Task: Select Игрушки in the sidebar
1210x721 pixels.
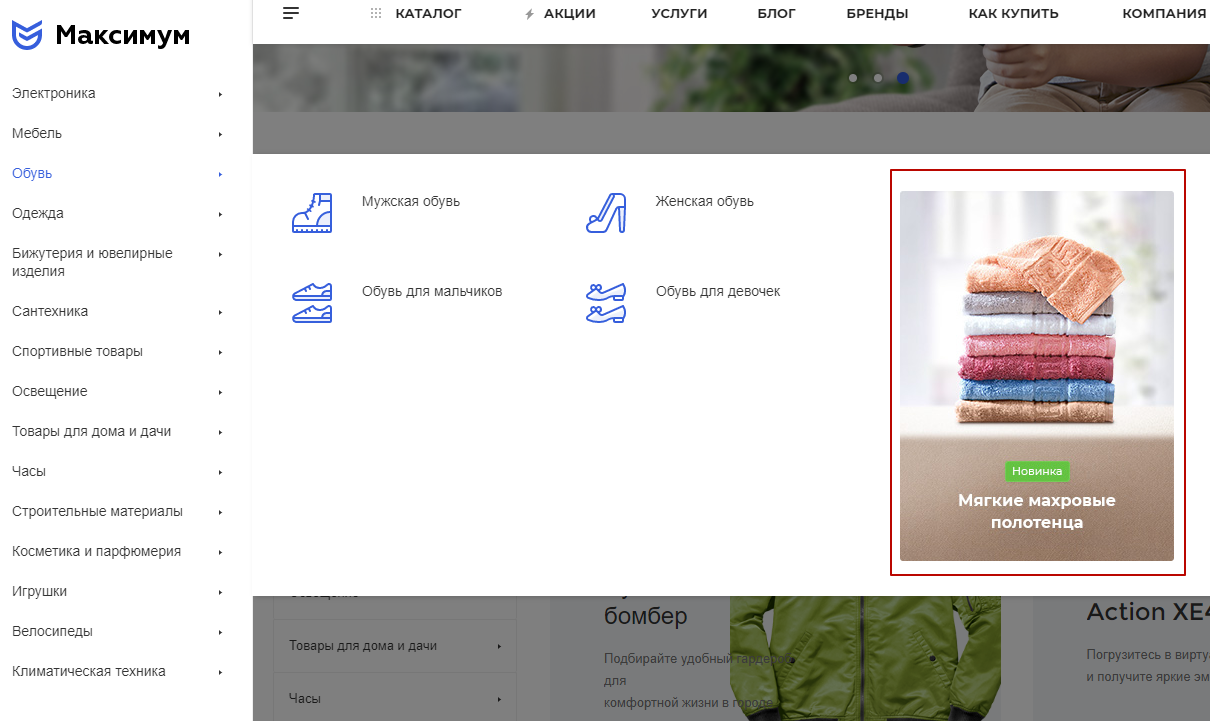Action: [x=40, y=591]
